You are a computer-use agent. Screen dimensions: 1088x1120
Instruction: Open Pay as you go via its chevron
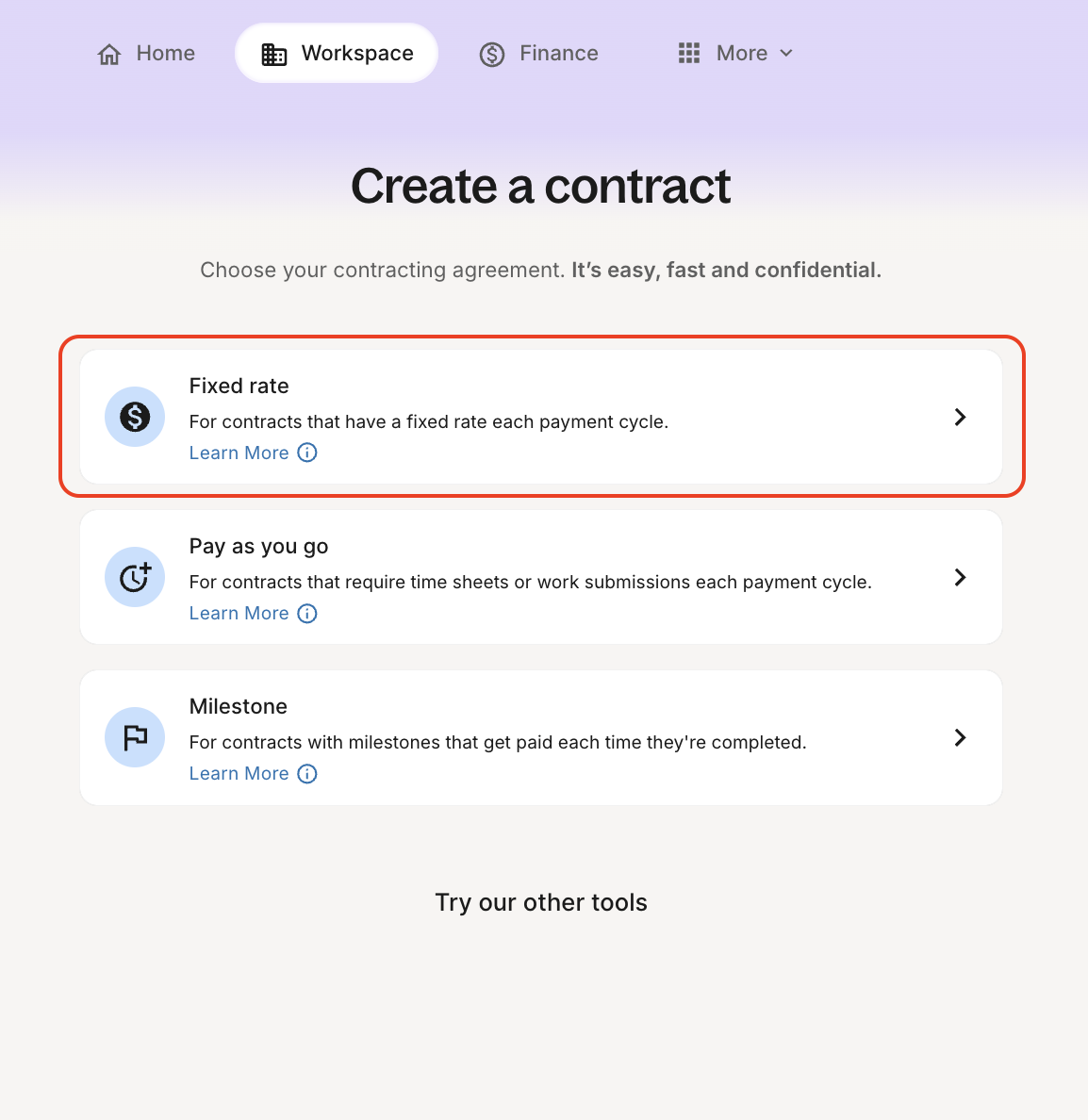click(960, 577)
